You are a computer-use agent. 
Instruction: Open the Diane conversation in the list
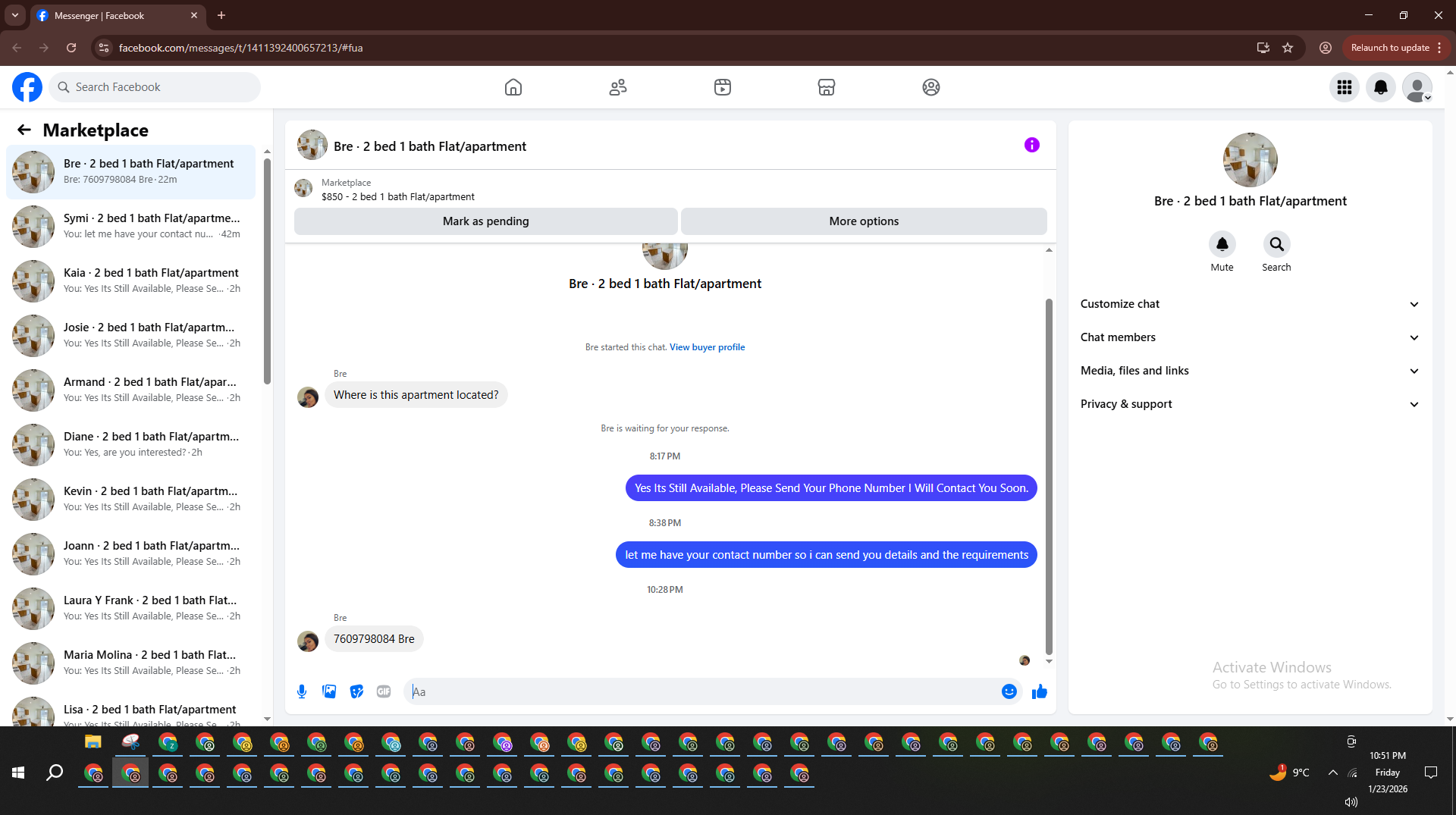click(x=130, y=444)
